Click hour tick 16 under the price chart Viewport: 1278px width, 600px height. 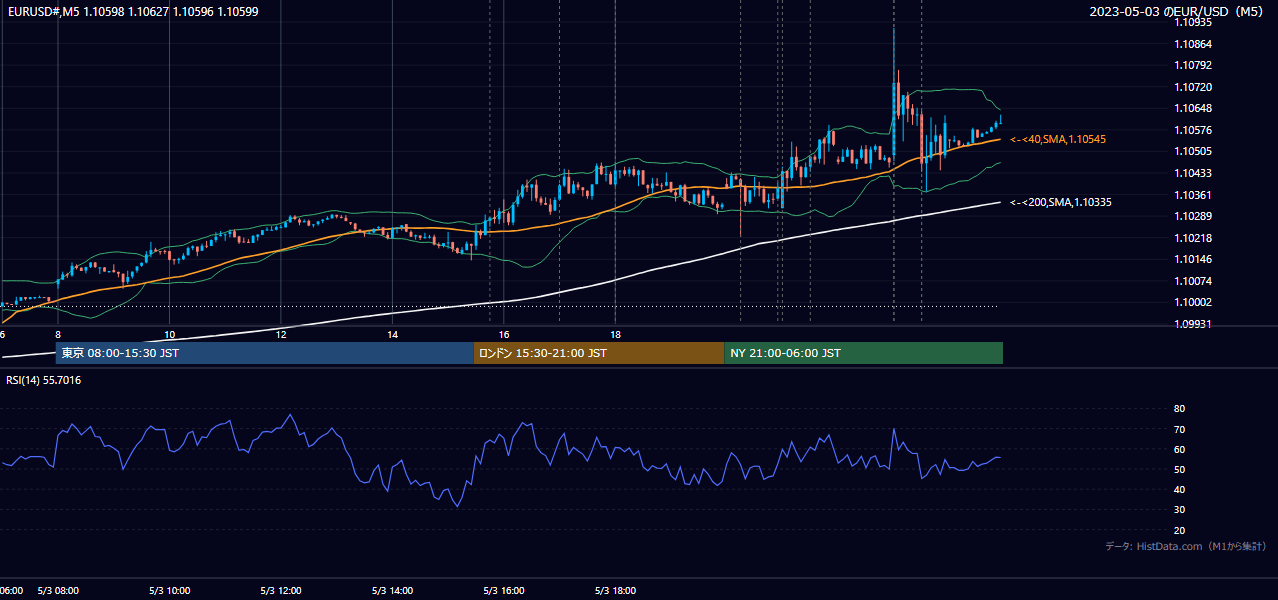[x=504, y=334]
